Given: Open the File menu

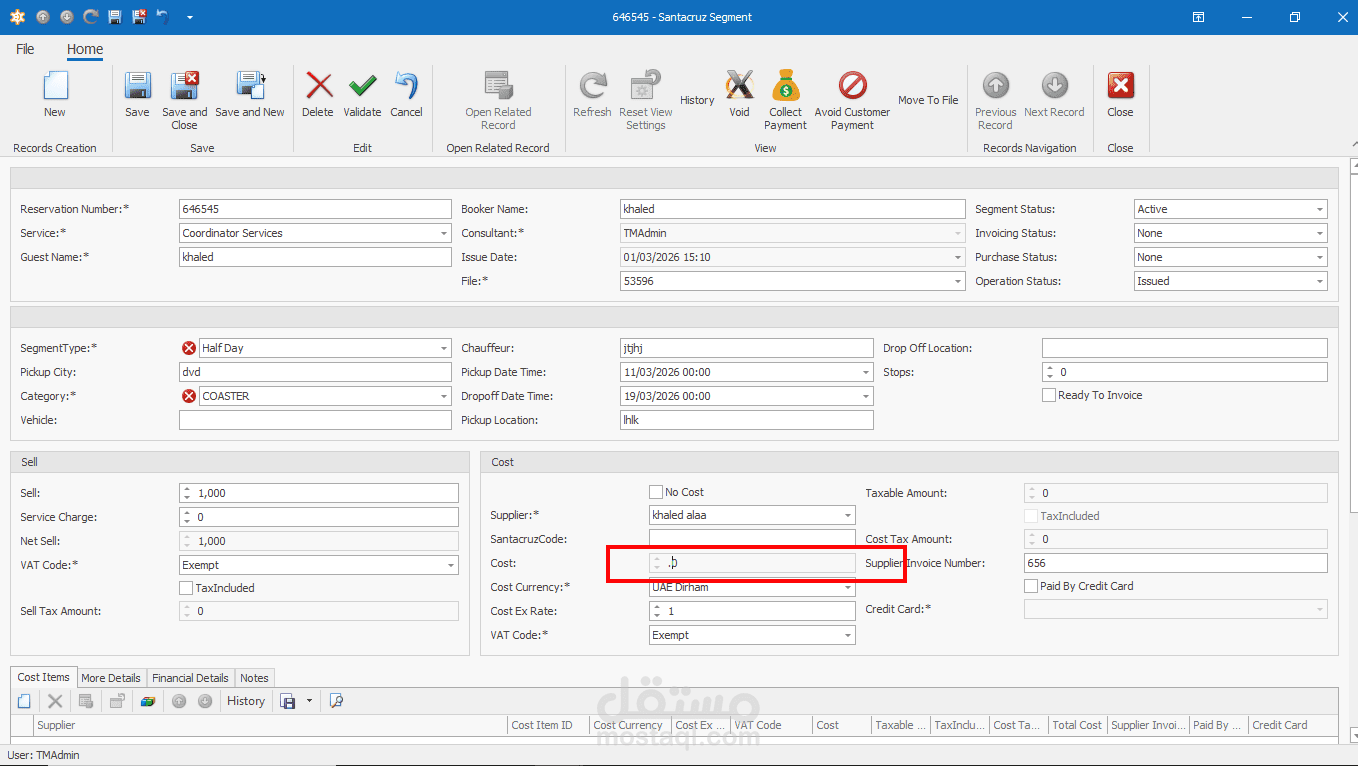Looking at the screenshot, I should pyautogui.click(x=25, y=49).
